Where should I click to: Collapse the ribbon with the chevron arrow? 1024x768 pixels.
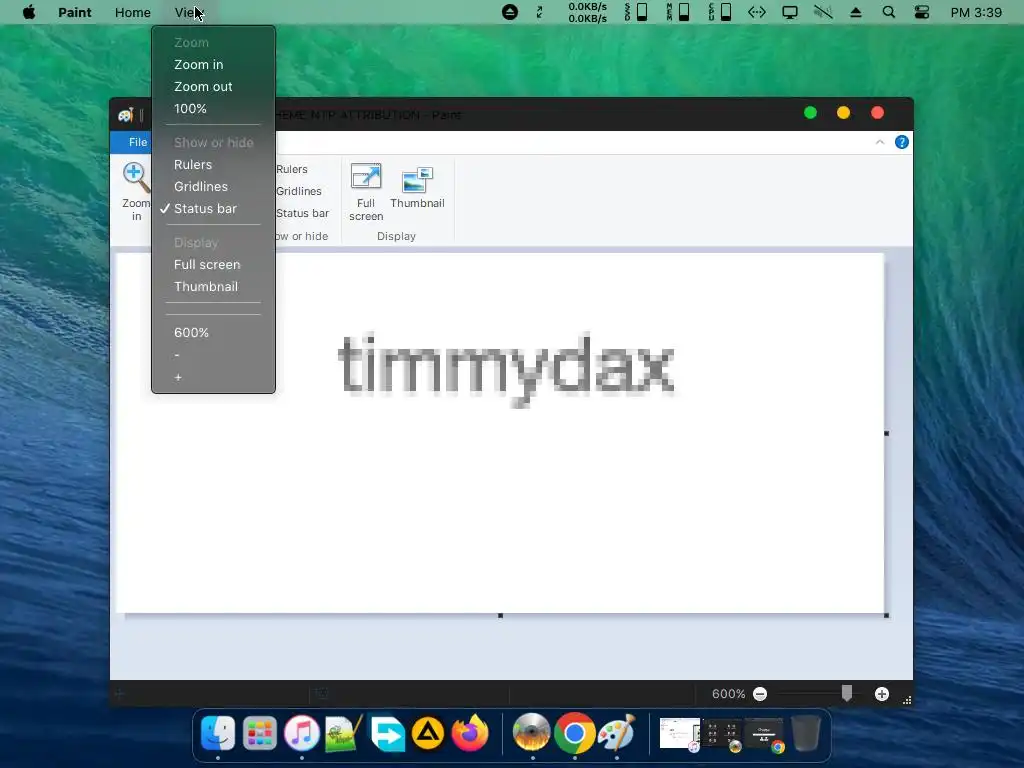(x=880, y=142)
